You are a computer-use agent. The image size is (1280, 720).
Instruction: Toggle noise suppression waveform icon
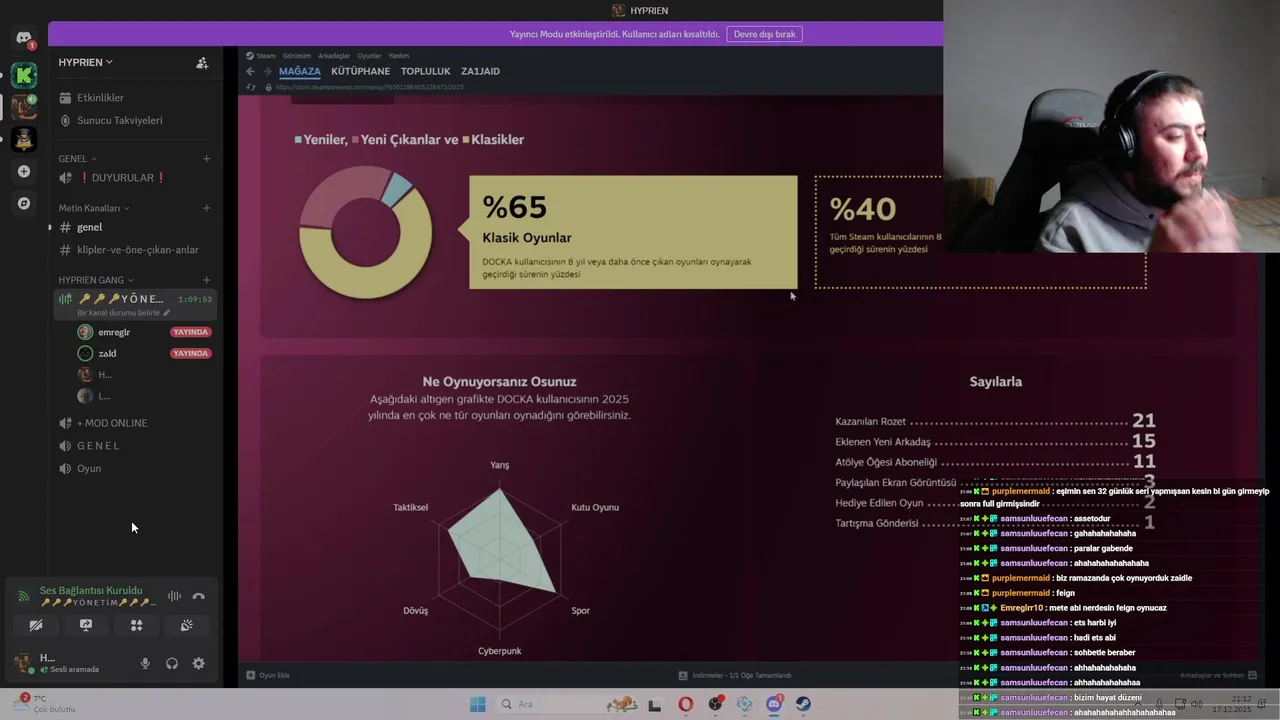175,596
